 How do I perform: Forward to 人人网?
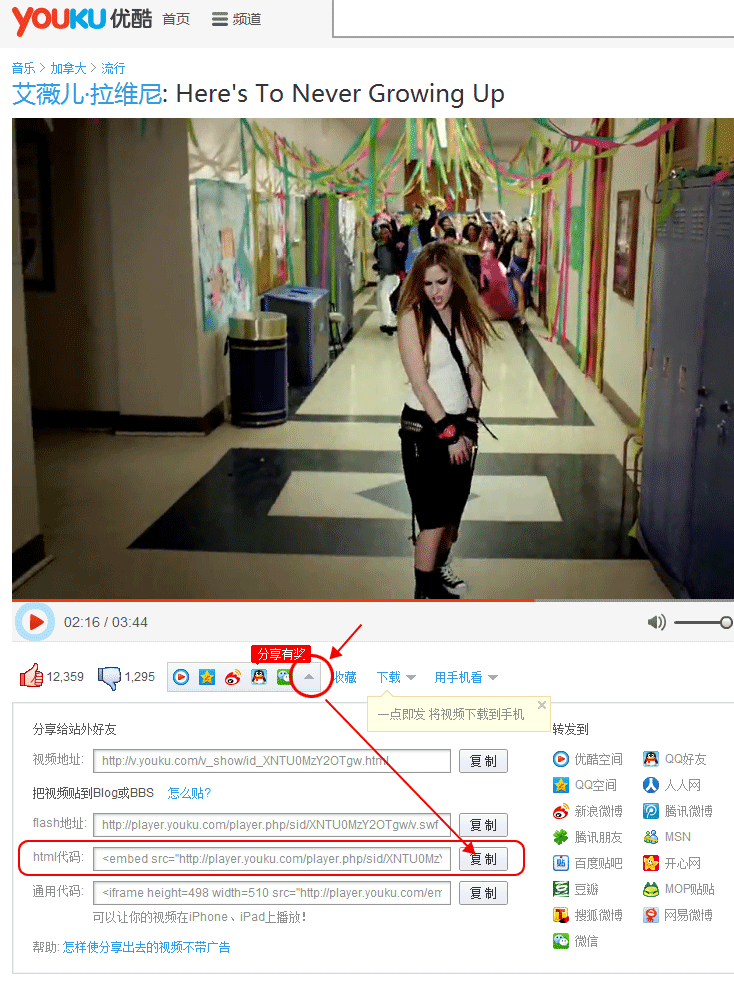point(671,785)
